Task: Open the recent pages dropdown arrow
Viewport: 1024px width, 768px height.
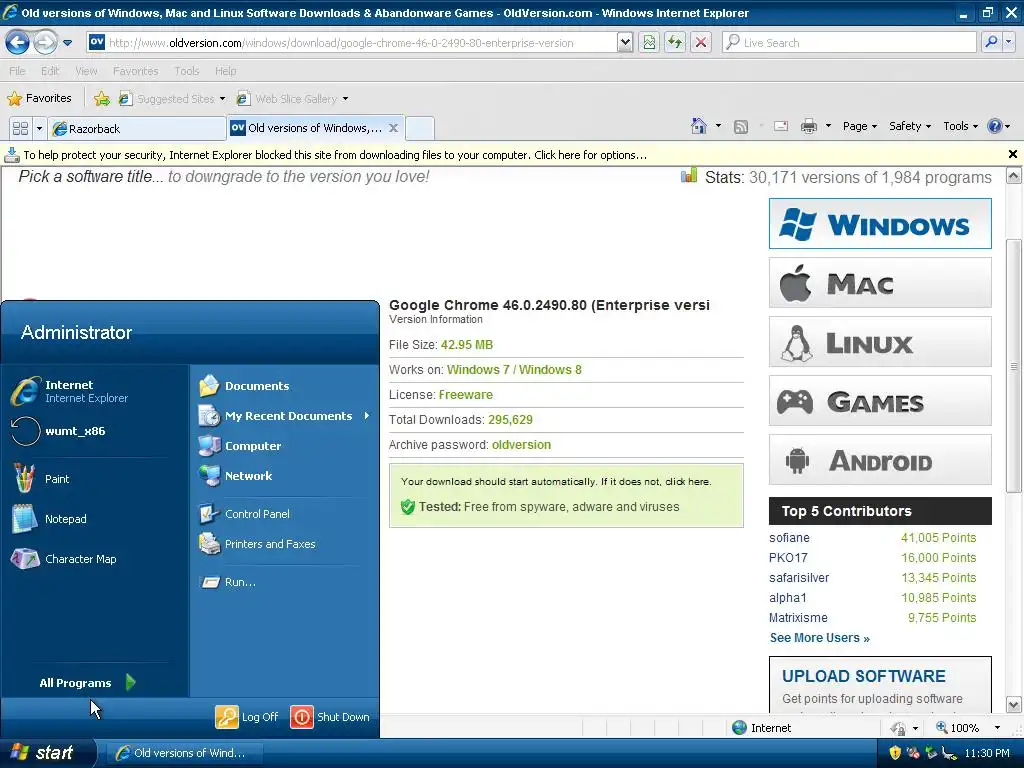Action: pos(67,43)
